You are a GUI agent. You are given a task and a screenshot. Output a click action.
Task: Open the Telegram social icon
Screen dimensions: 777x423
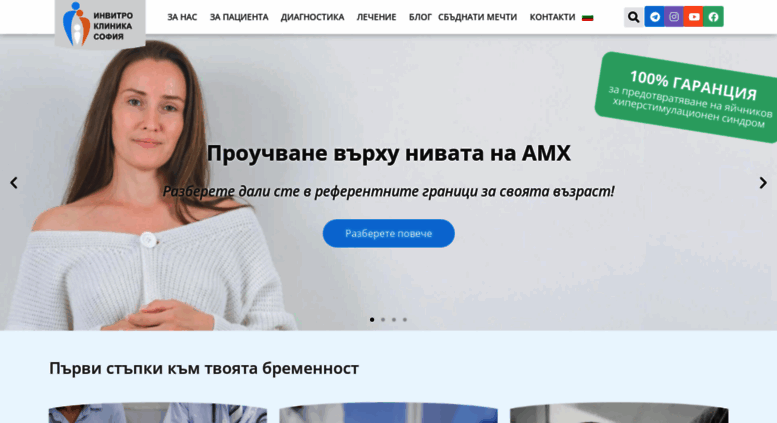pos(655,17)
